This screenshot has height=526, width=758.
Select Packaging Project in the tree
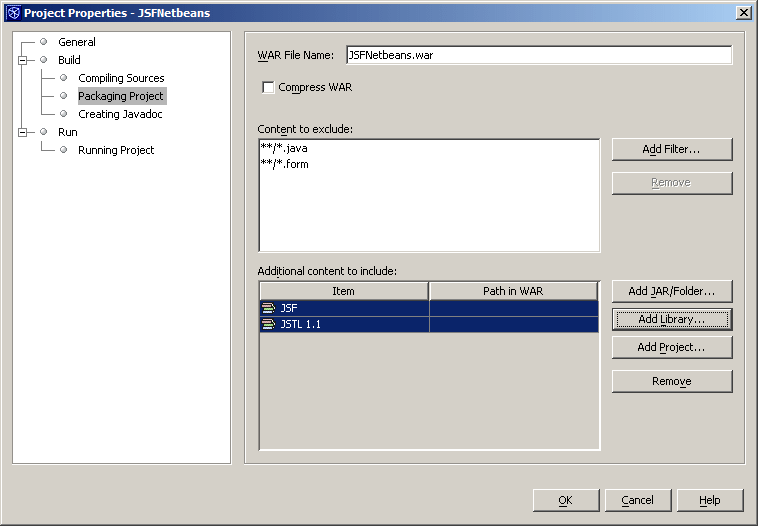coord(121,96)
